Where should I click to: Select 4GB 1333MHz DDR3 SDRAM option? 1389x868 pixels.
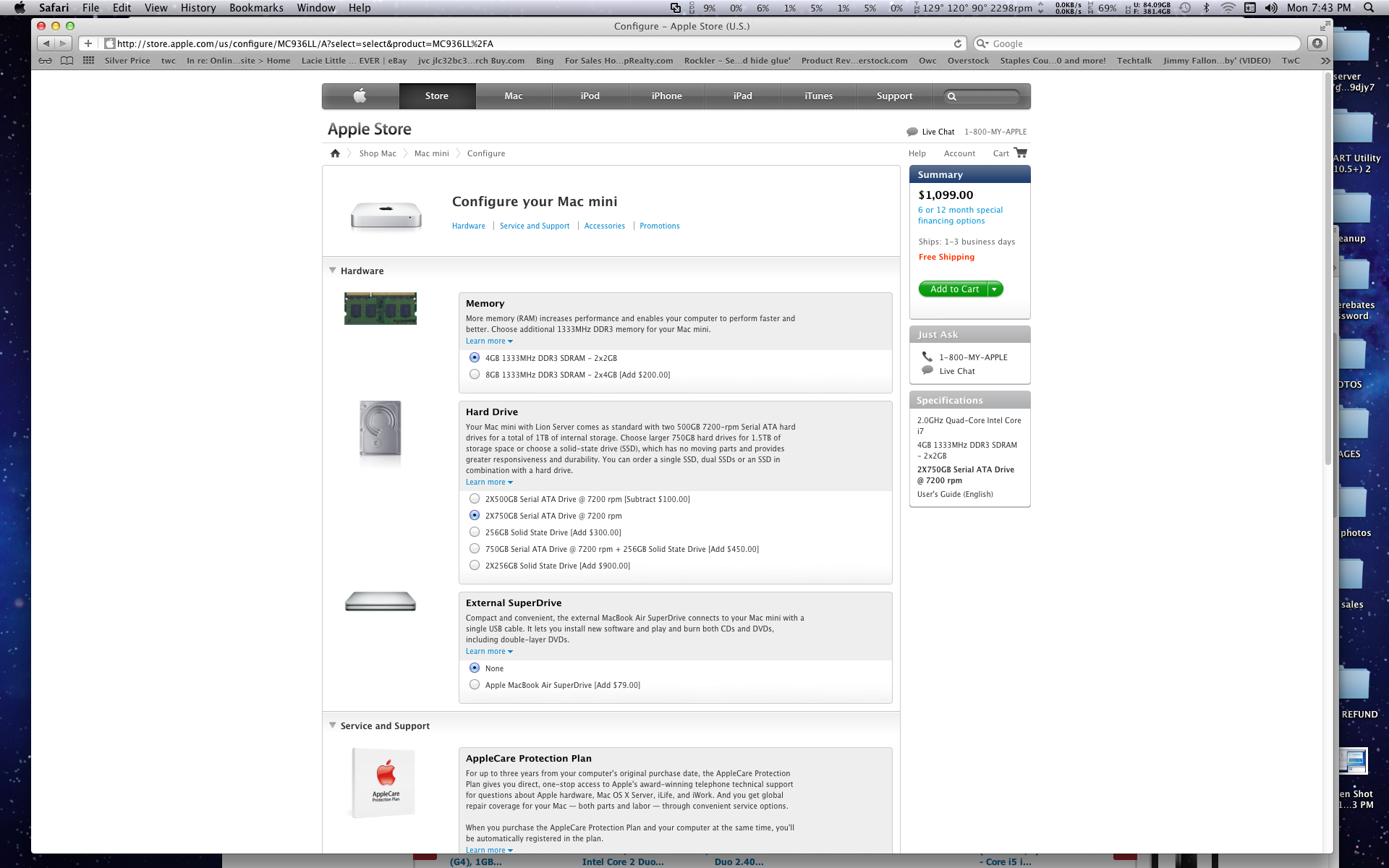pyautogui.click(x=475, y=357)
